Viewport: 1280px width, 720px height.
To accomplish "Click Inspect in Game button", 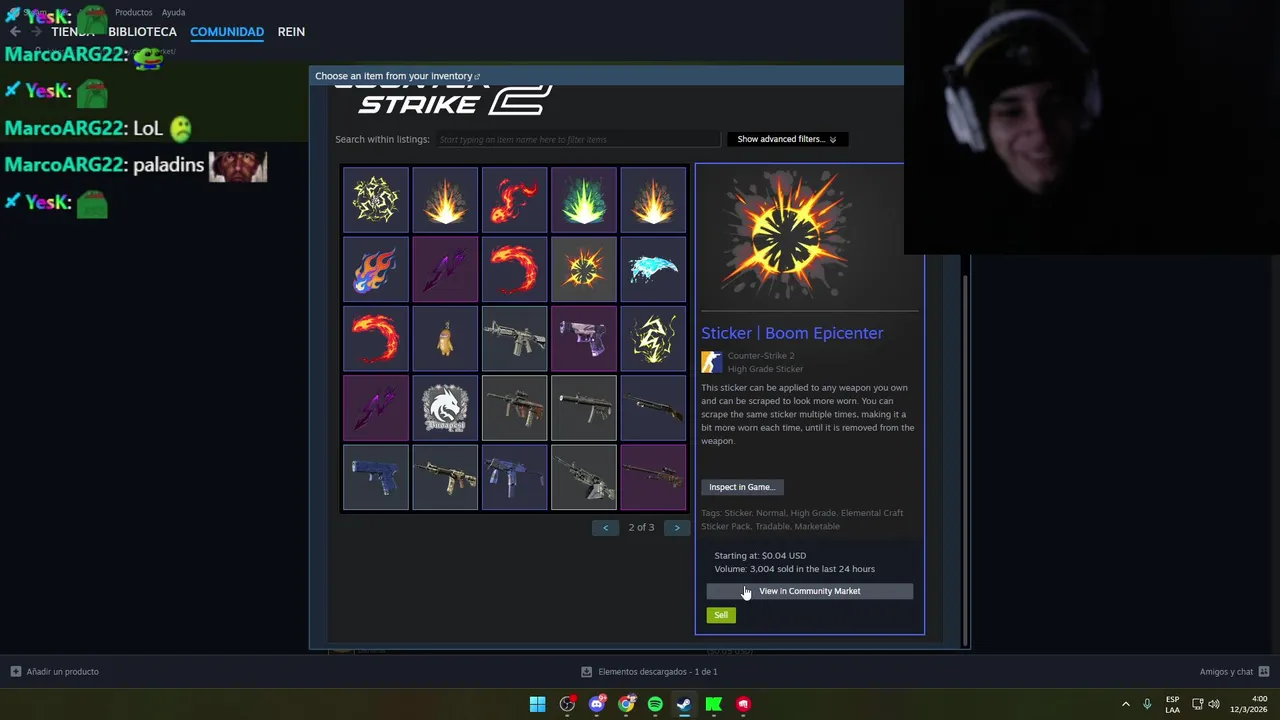I will click(742, 487).
